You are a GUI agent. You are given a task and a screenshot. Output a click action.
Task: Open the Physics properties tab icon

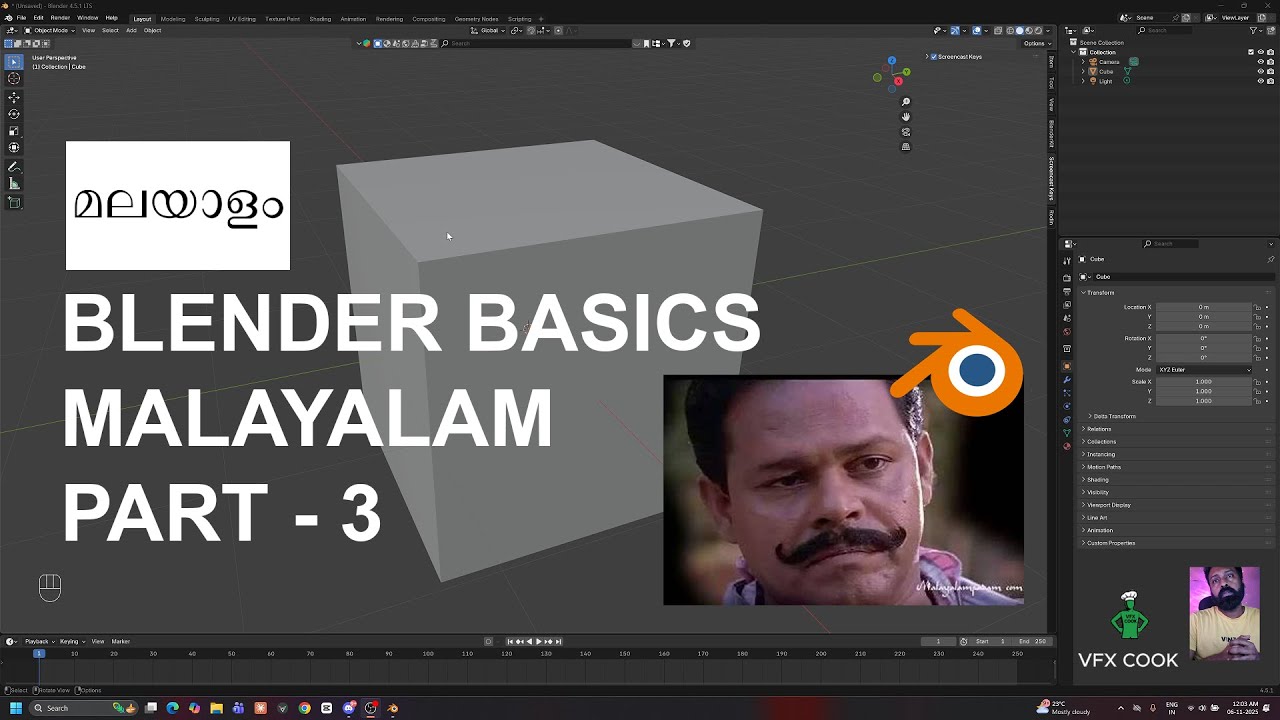coord(1067,407)
